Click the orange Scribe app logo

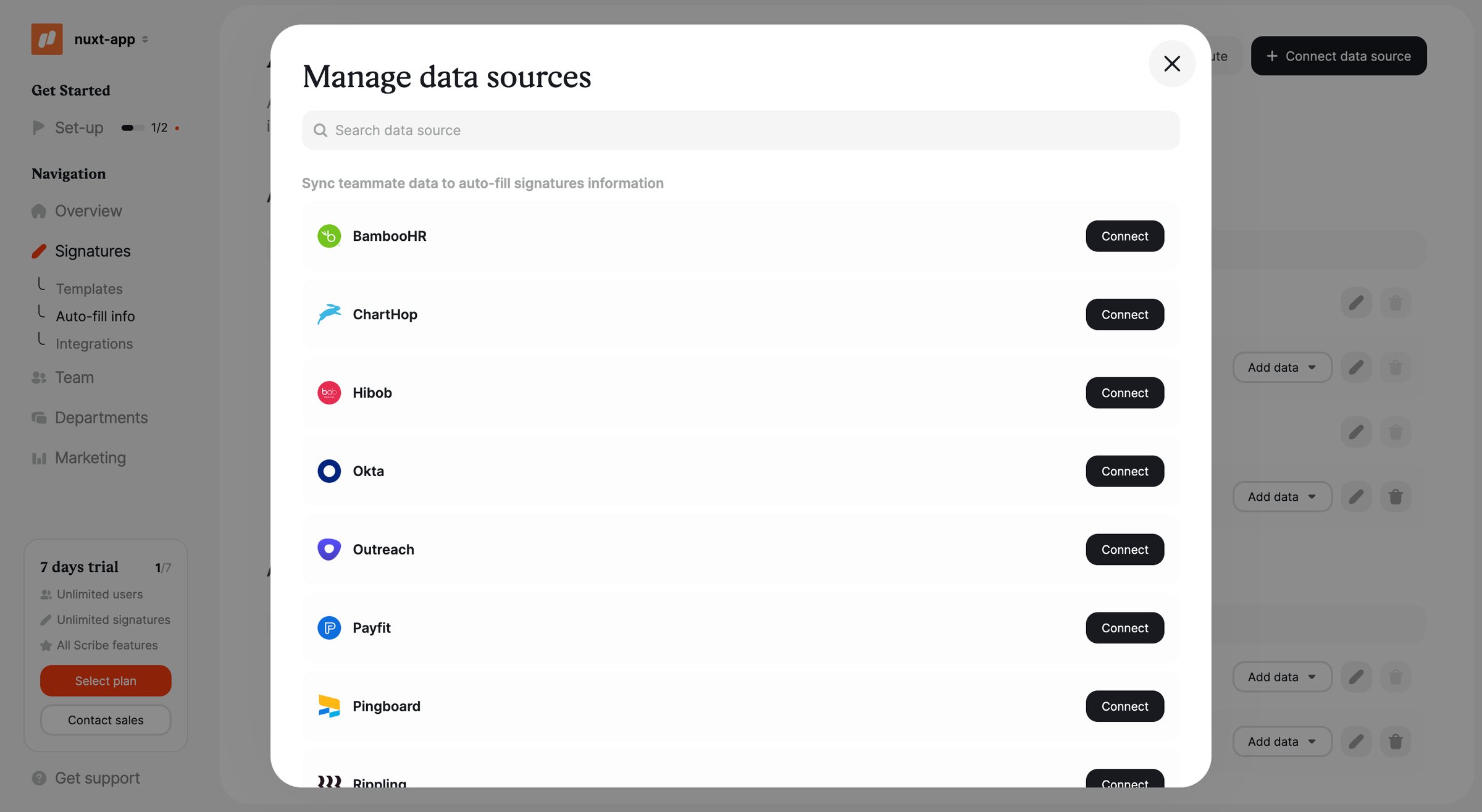pyautogui.click(x=47, y=40)
